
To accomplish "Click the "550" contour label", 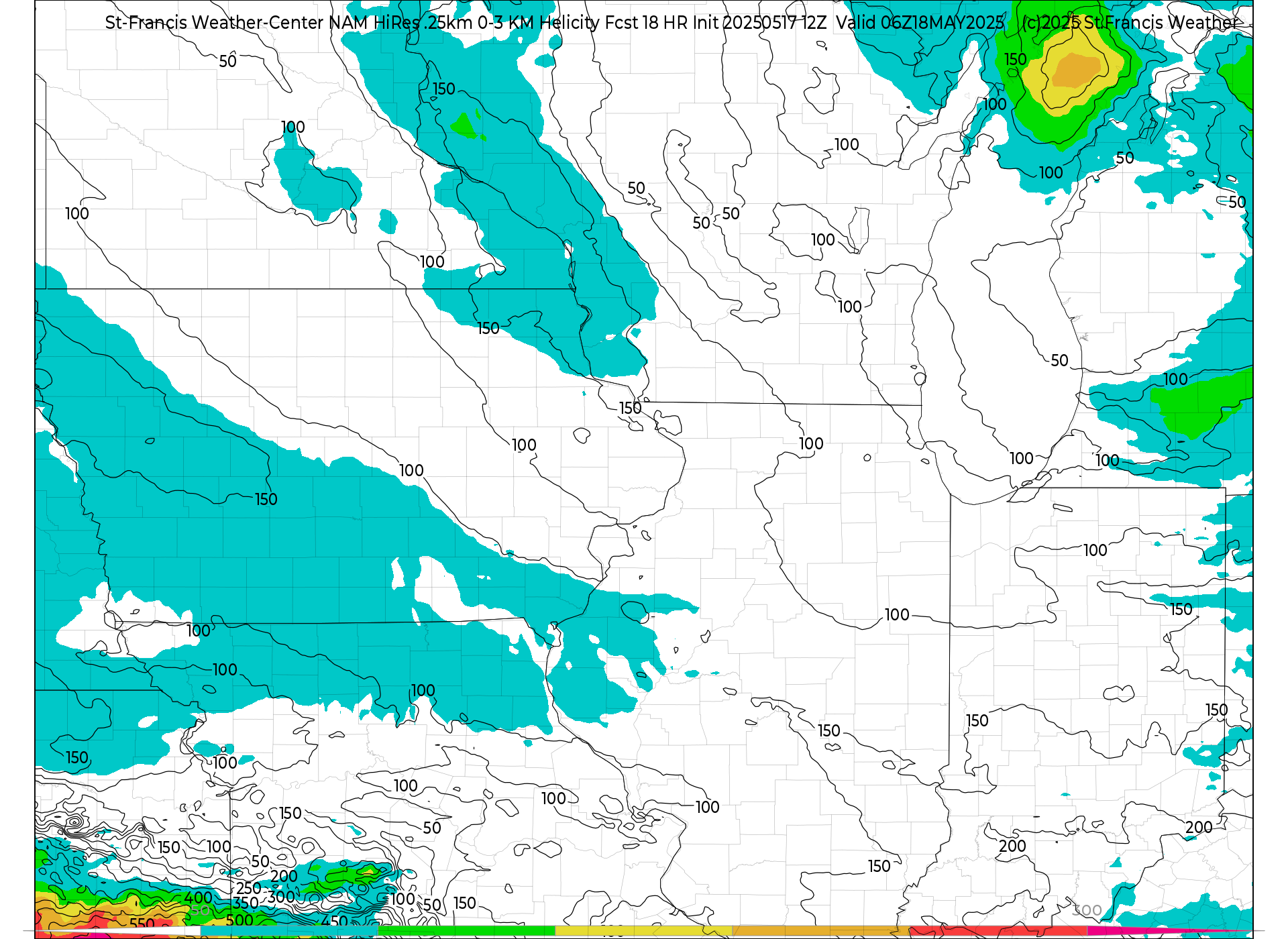I will [142, 924].
